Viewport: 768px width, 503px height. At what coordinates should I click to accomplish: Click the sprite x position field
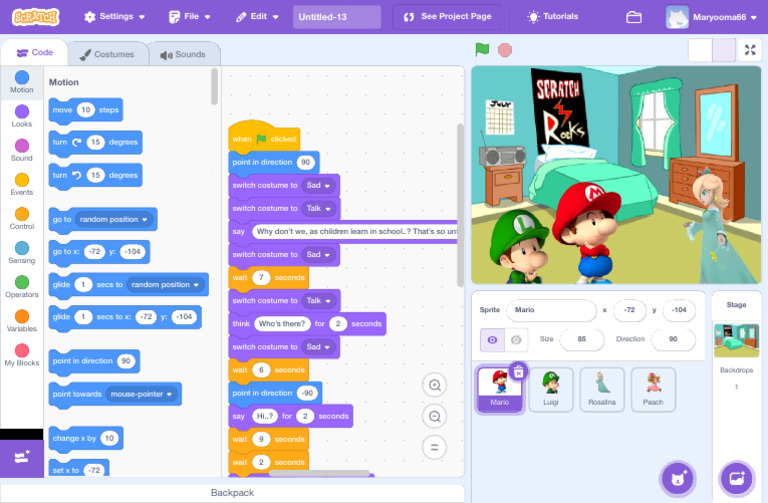(629, 310)
